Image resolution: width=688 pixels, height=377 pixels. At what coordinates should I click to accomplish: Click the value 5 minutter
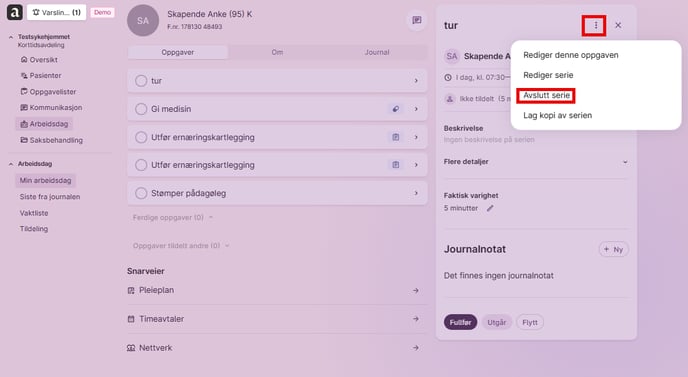point(461,208)
